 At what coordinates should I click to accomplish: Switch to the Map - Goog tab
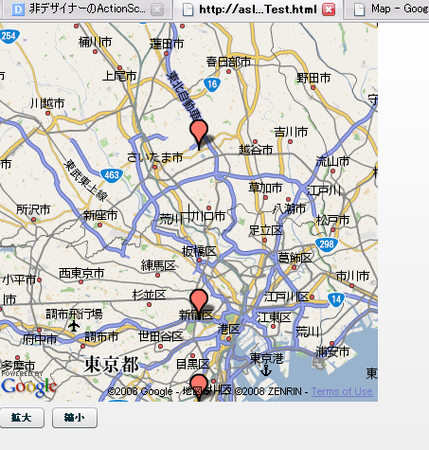tap(400, 9)
